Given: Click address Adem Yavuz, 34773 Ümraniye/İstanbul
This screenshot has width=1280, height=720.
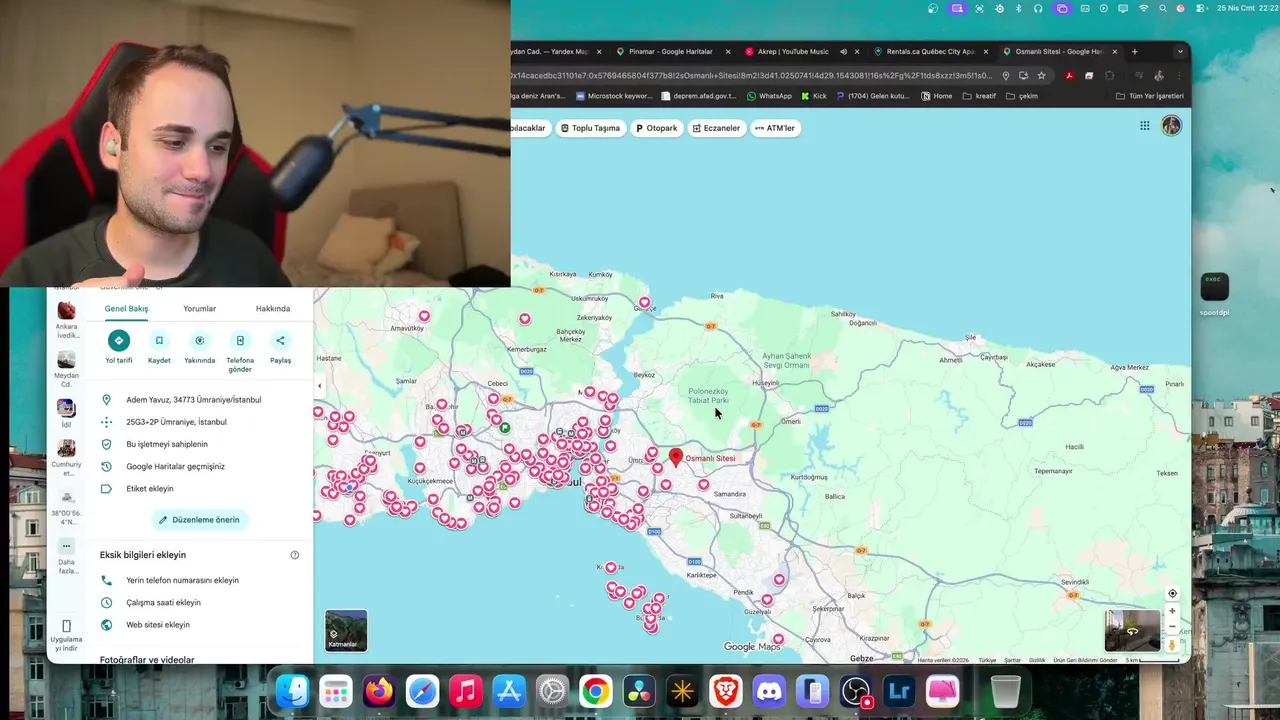Looking at the screenshot, I should (194, 400).
